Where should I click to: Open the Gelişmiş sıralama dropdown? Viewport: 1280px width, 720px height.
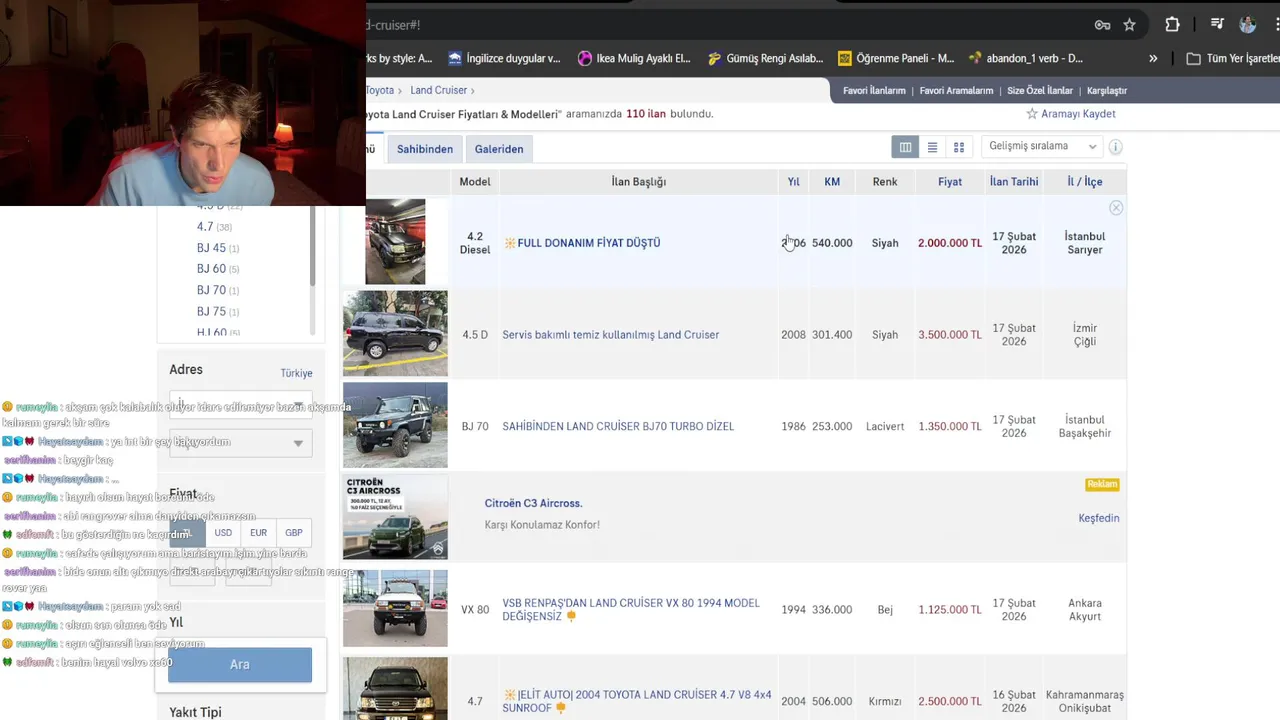[1042, 146]
